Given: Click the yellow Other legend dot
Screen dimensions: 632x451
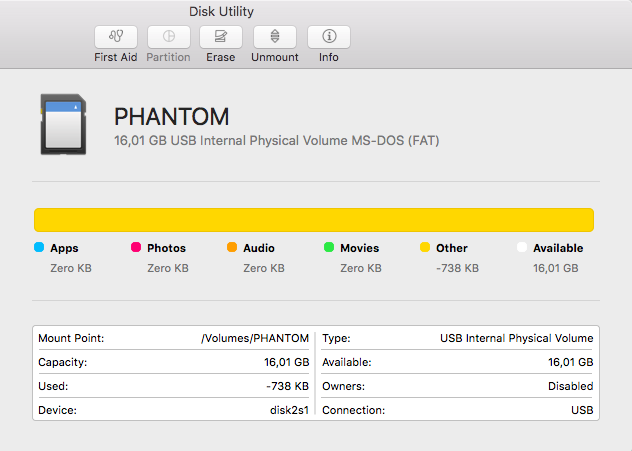Looking at the screenshot, I should (x=425, y=247).
